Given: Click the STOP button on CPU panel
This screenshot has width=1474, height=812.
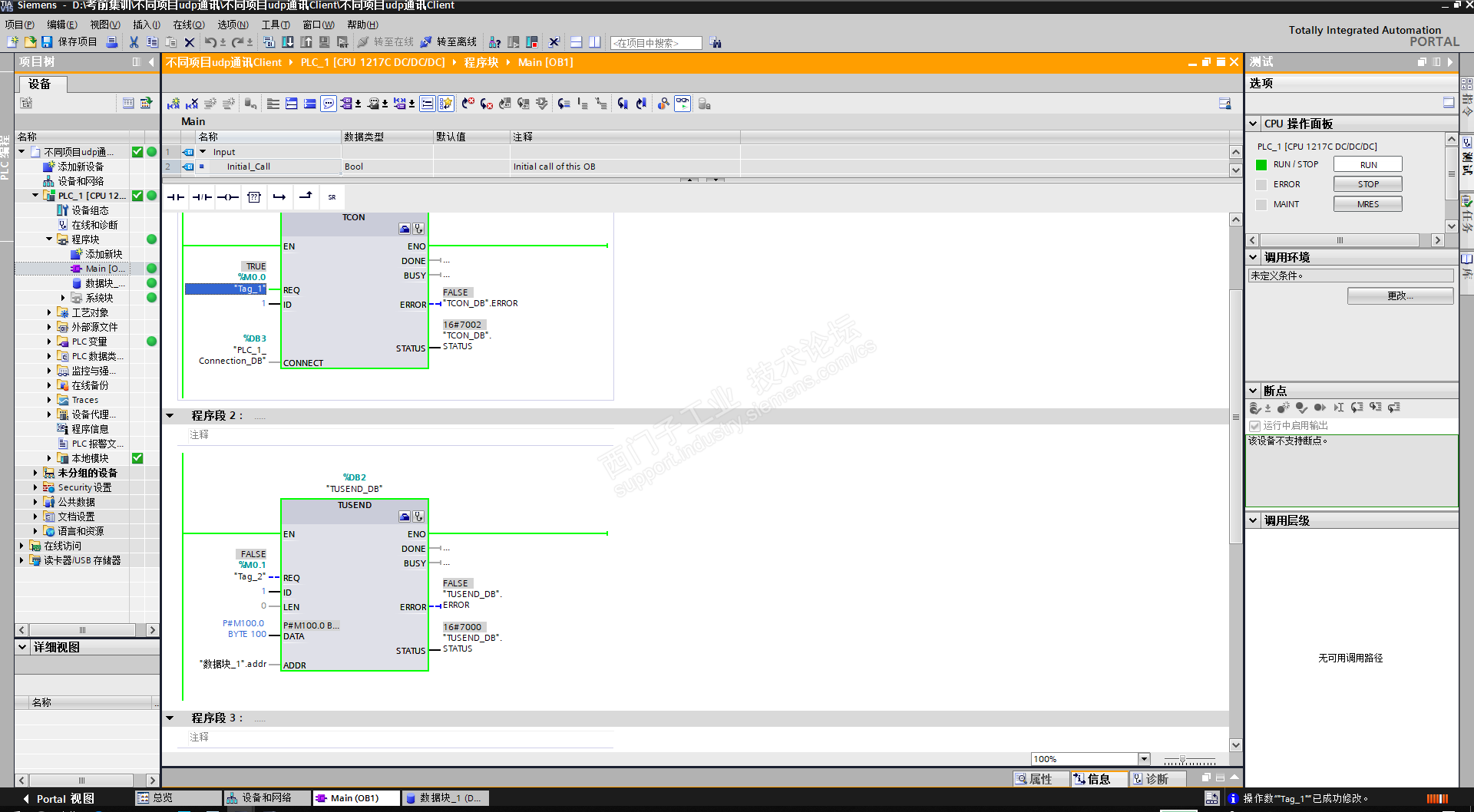Looking at the screenshot, I should [1368, 184].
